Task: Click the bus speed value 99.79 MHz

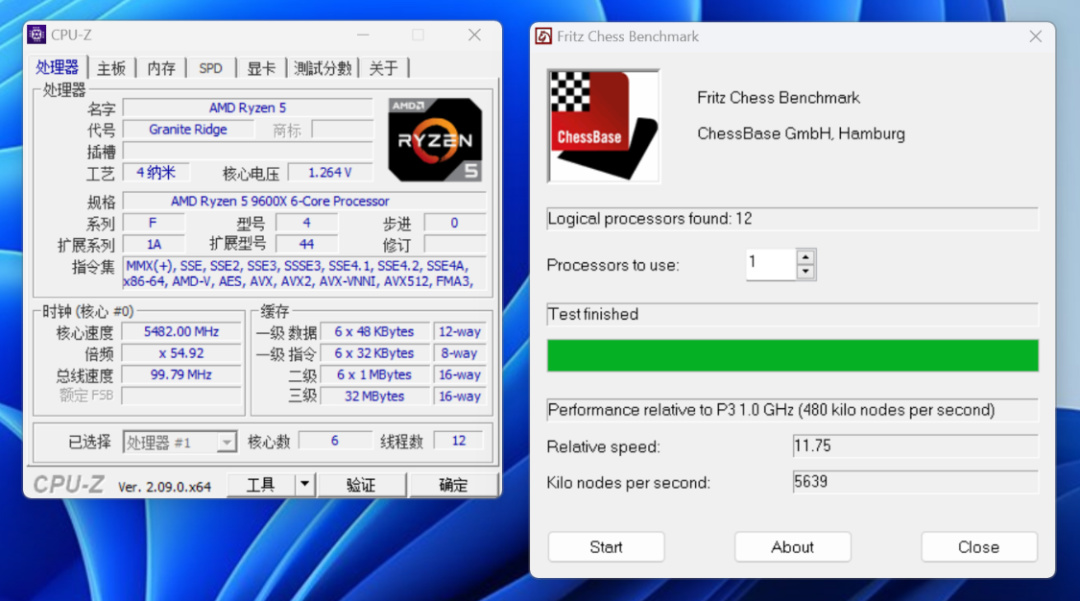Action: (x=181, y=375)
